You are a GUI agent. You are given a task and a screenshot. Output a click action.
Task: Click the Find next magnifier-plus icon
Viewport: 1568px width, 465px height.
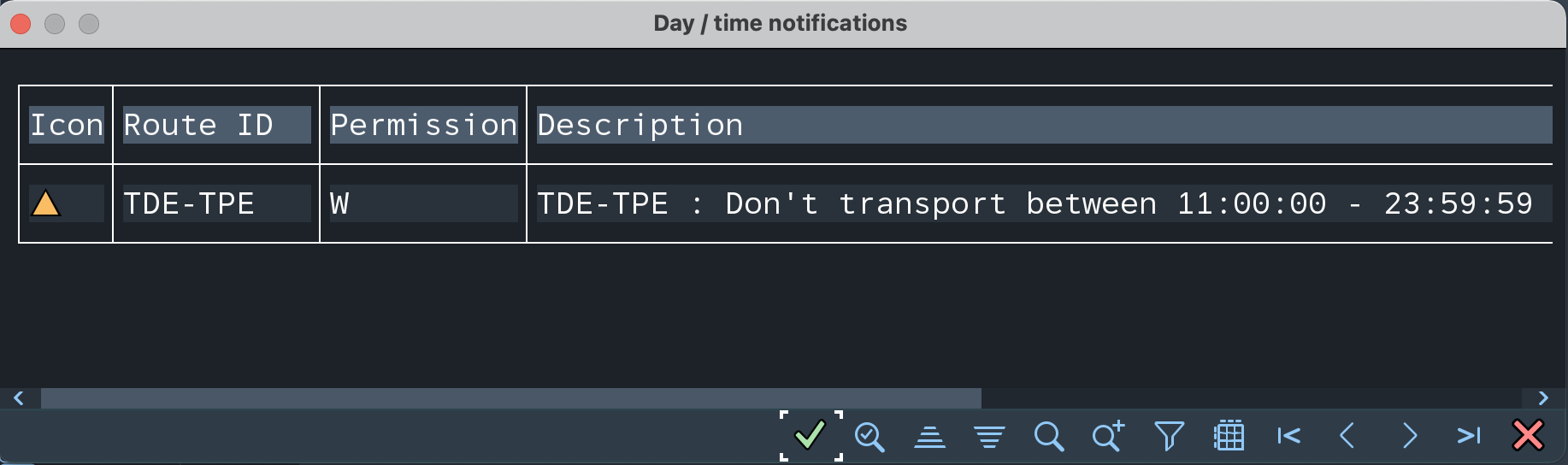(x=1109, y=436)
